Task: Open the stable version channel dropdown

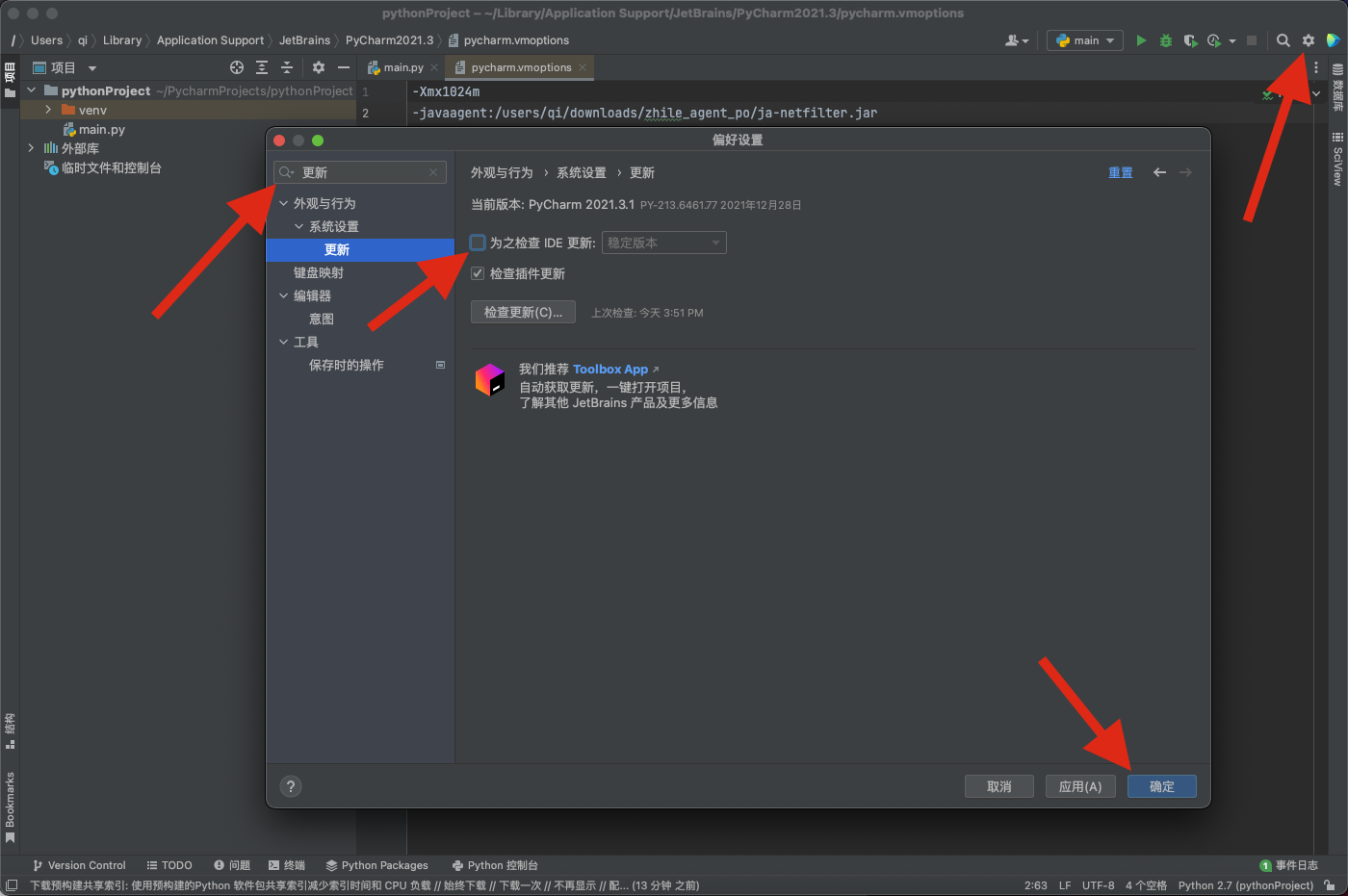Action: click(663, 243)
